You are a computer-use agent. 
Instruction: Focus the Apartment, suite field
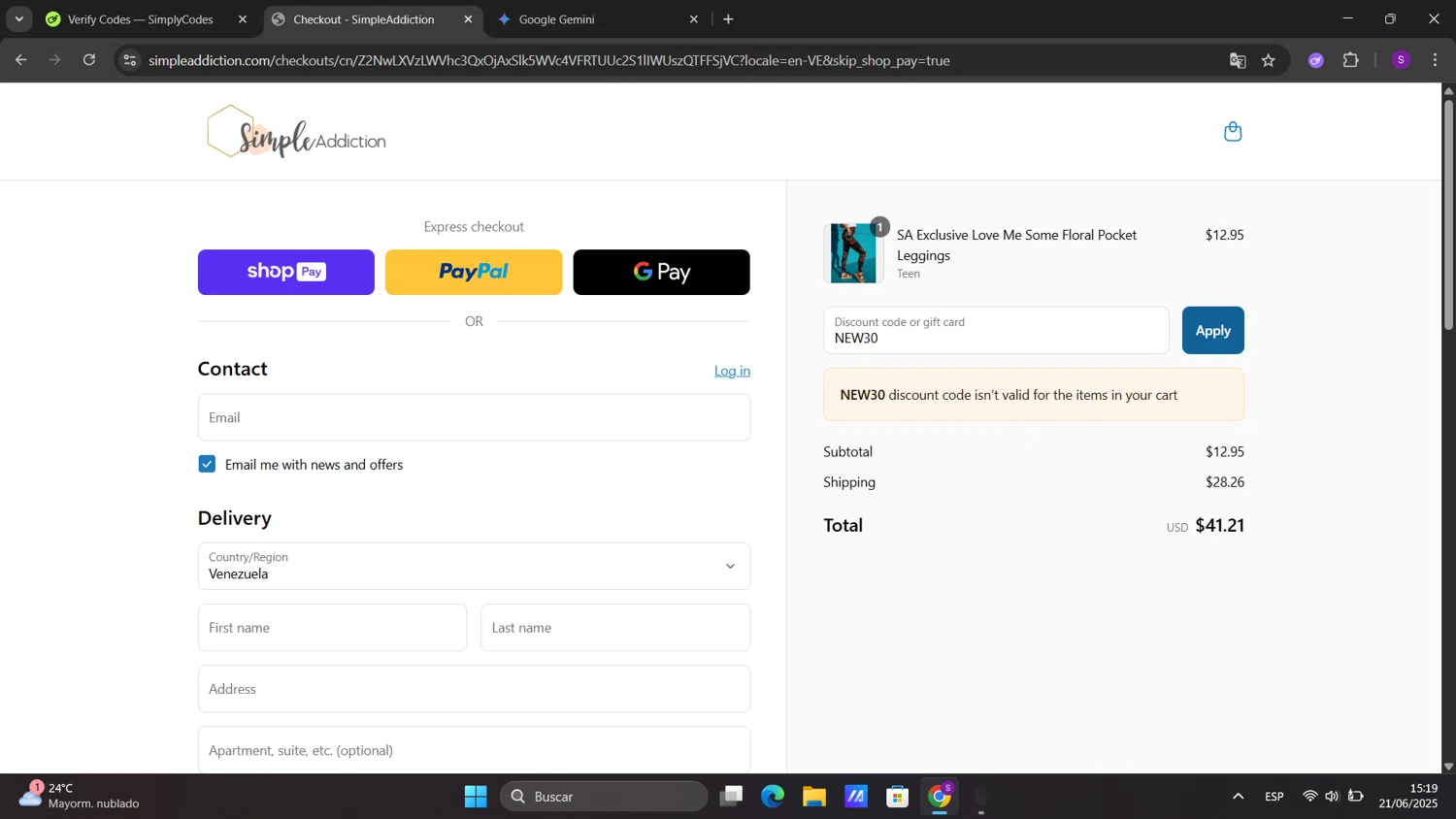tap(474, 750)
